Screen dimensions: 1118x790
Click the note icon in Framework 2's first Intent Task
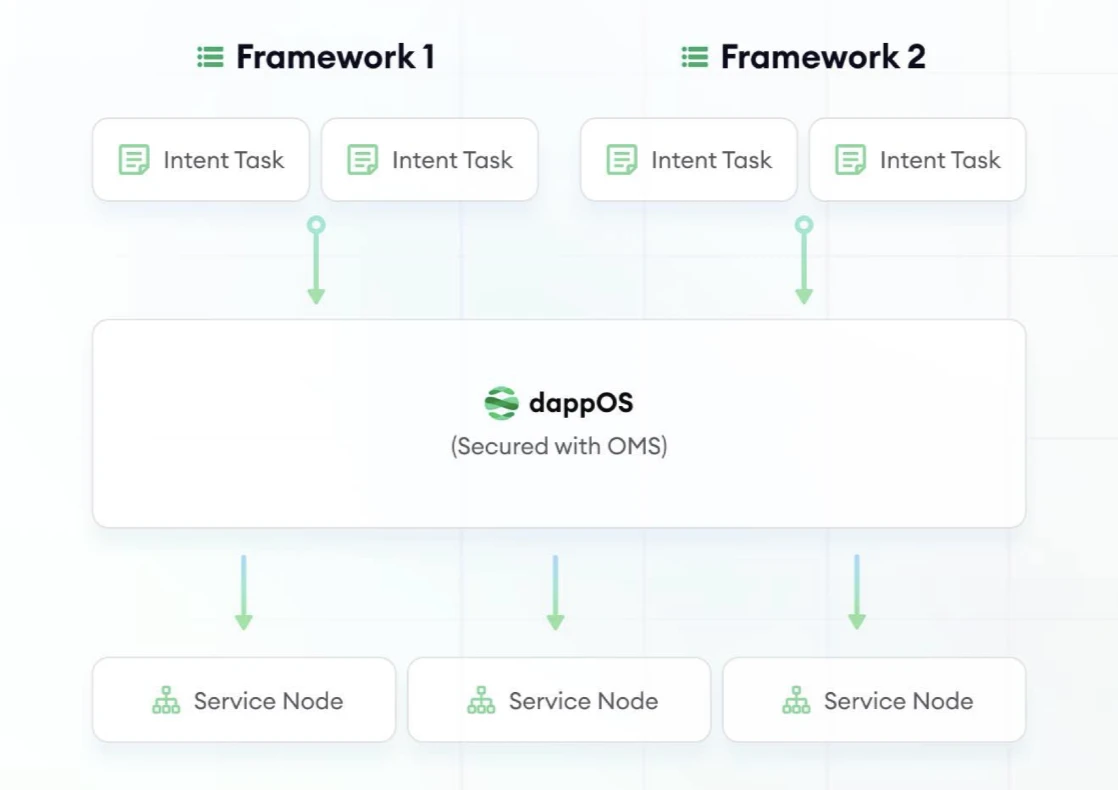click(x=622, y=160)
